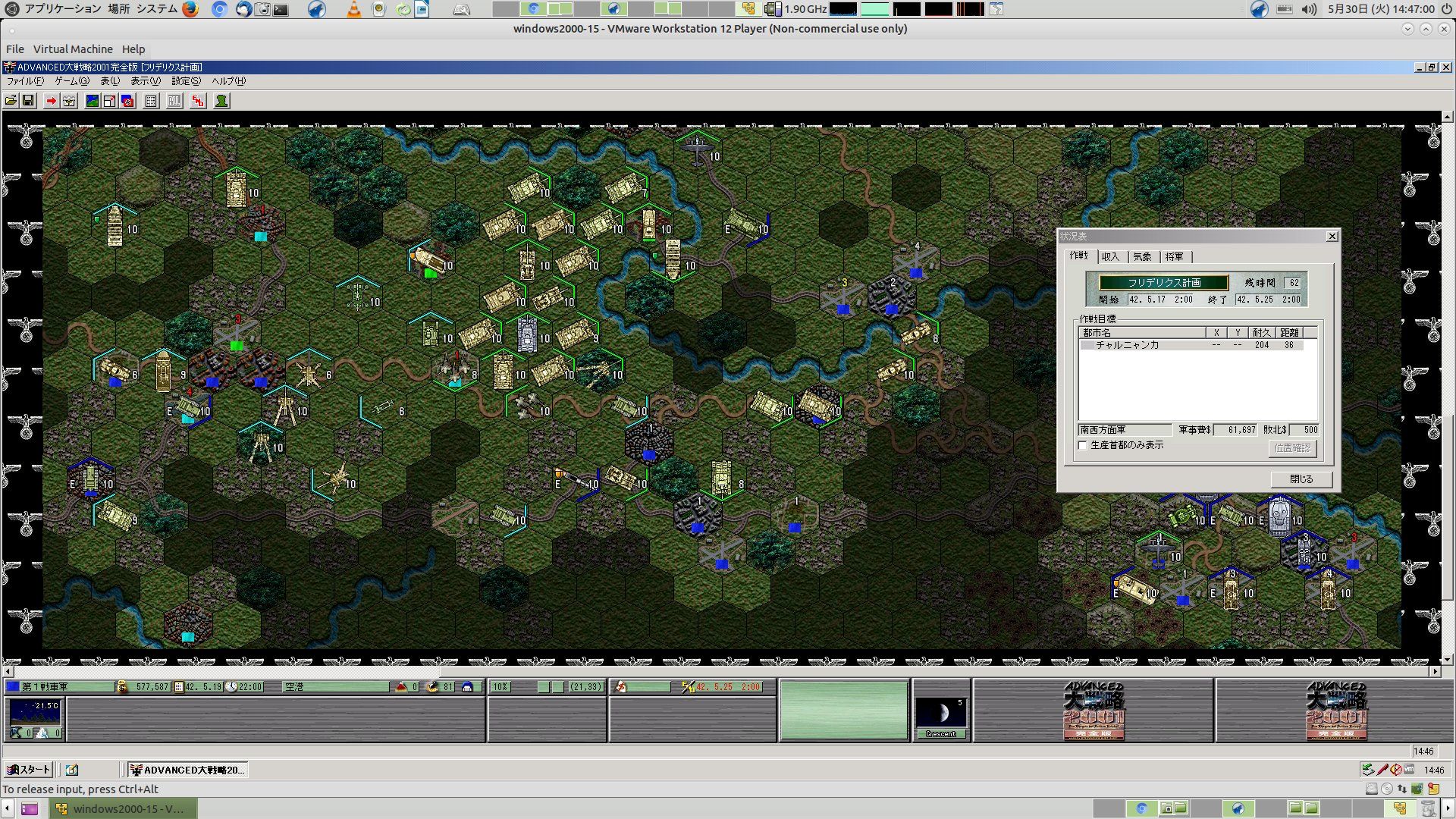1456x819 pixels.
Task: Open the ゲーム(G) menu
Action: tap(72, 81)
